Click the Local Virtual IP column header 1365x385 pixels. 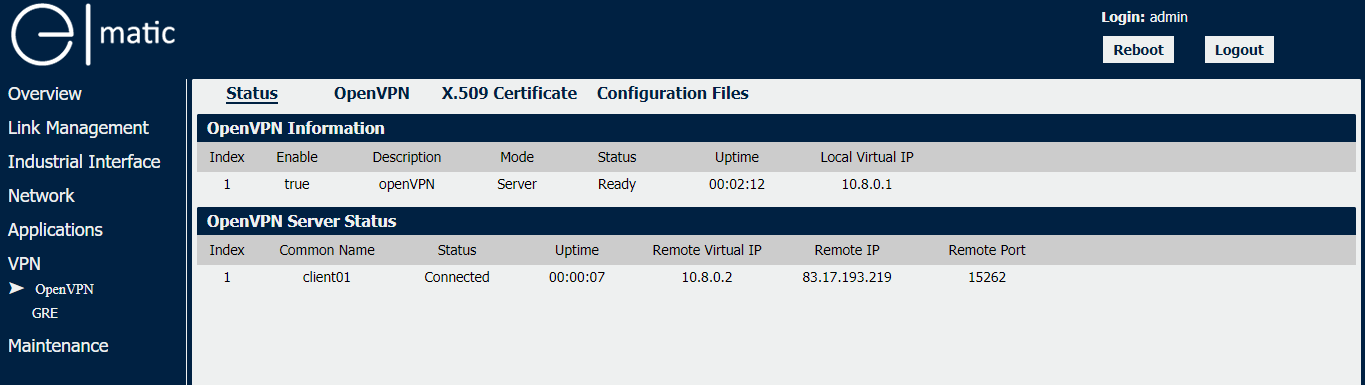click(867, 157)
